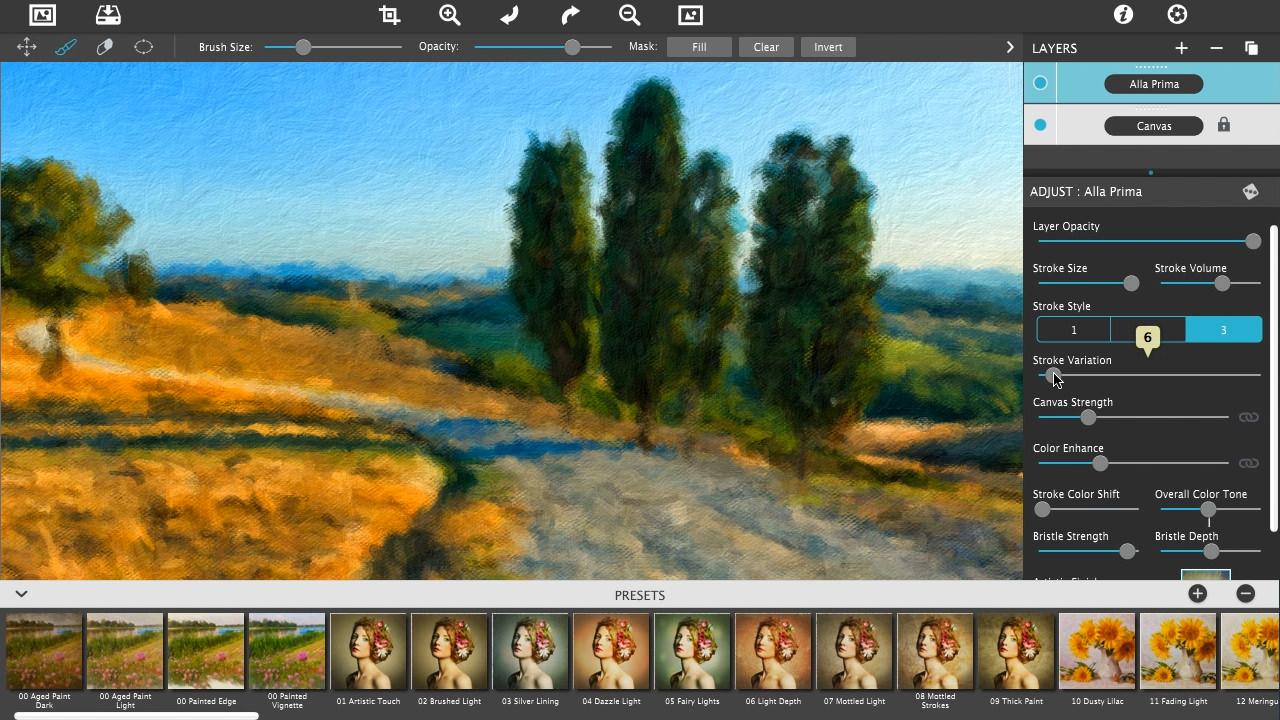Select Stroke Style 3 segment

1224,330
